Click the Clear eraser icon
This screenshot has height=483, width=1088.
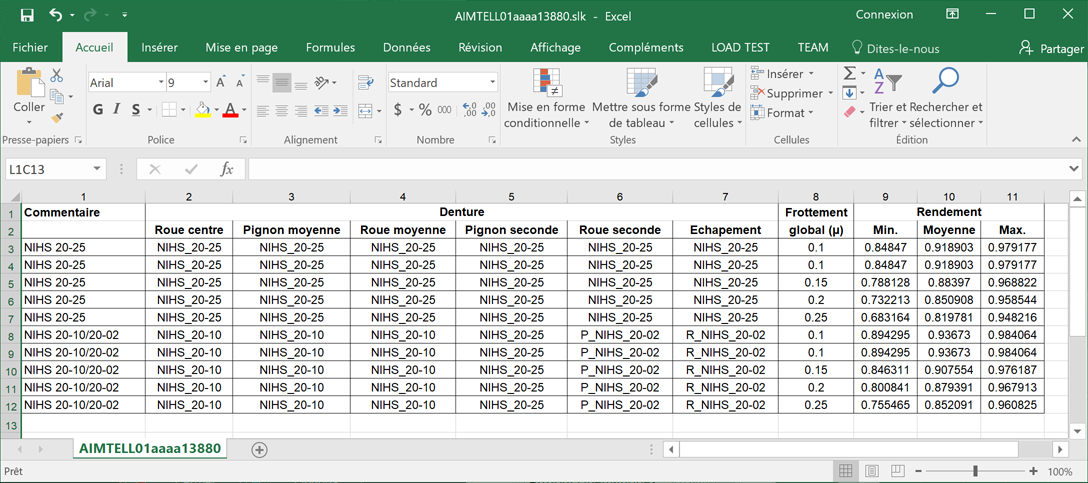coord(850,112)
